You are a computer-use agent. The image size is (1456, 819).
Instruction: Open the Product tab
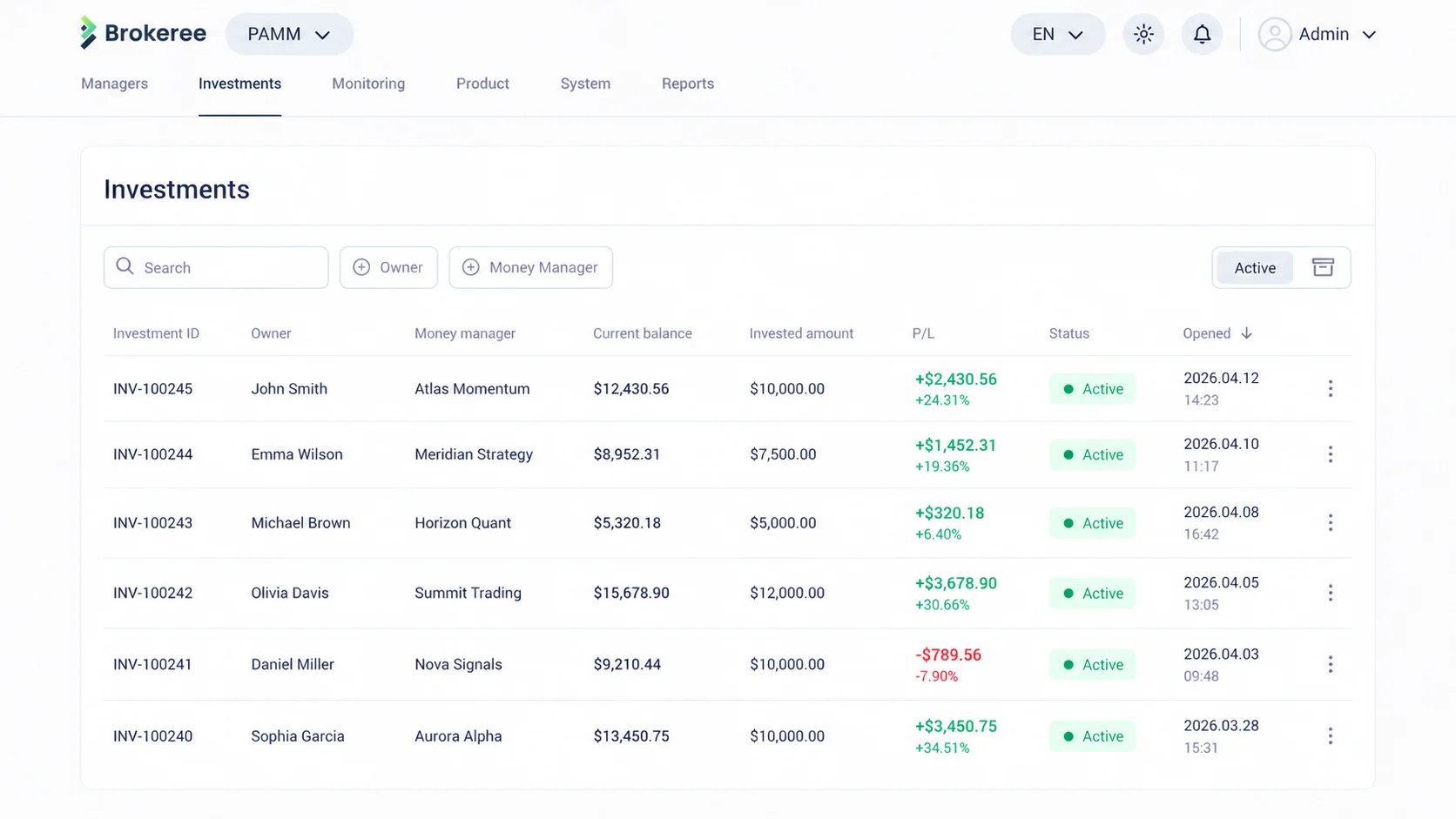[x=482, y=84]
